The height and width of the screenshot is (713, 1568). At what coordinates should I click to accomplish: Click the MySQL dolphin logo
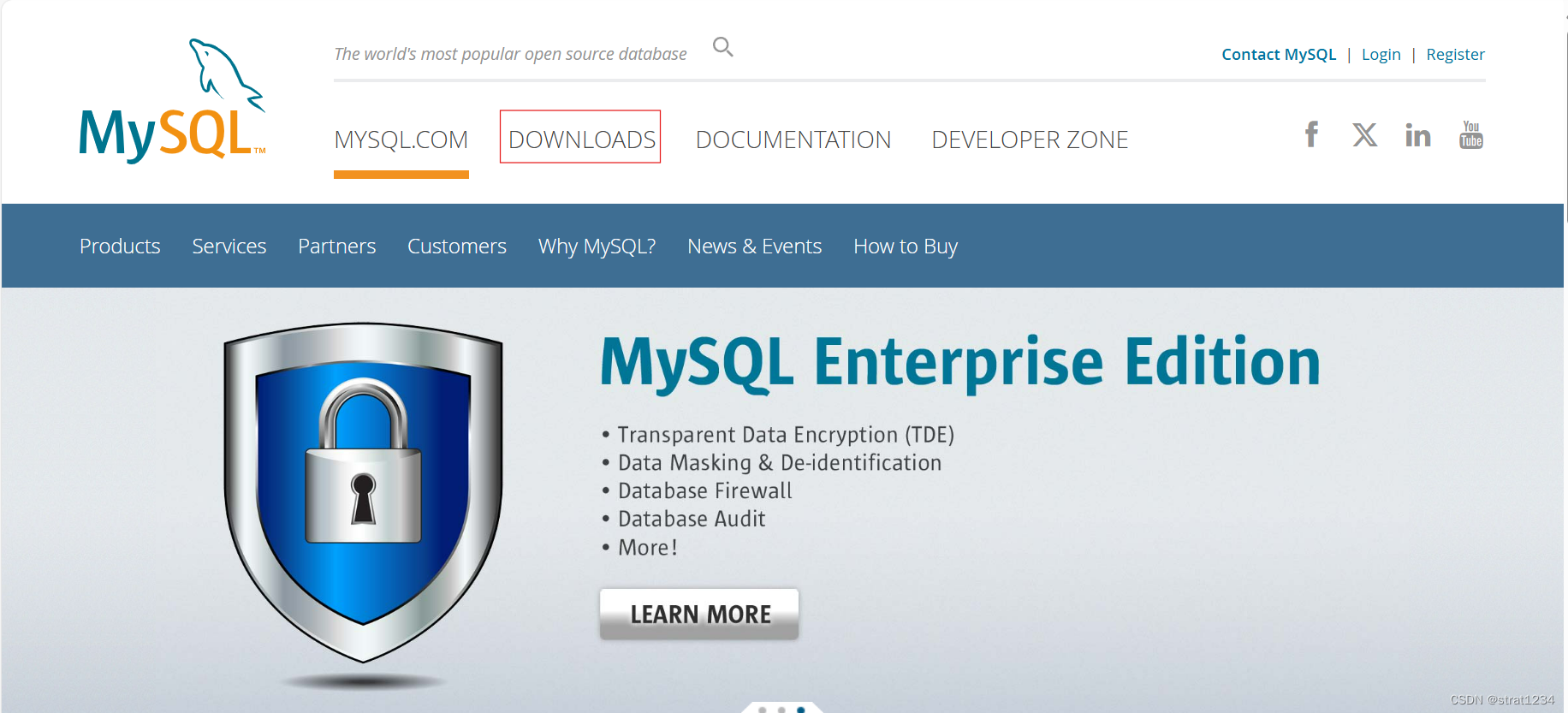[173, 101]
